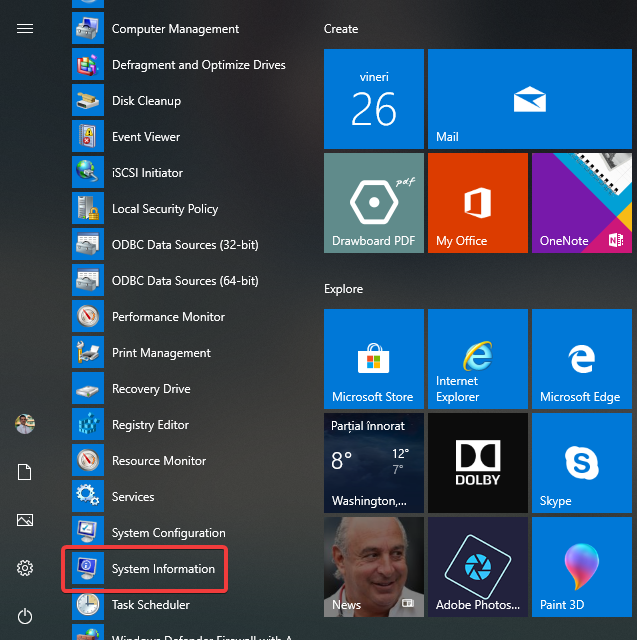Click the user account avatar
637x640 pixels.
coord(25,424)
